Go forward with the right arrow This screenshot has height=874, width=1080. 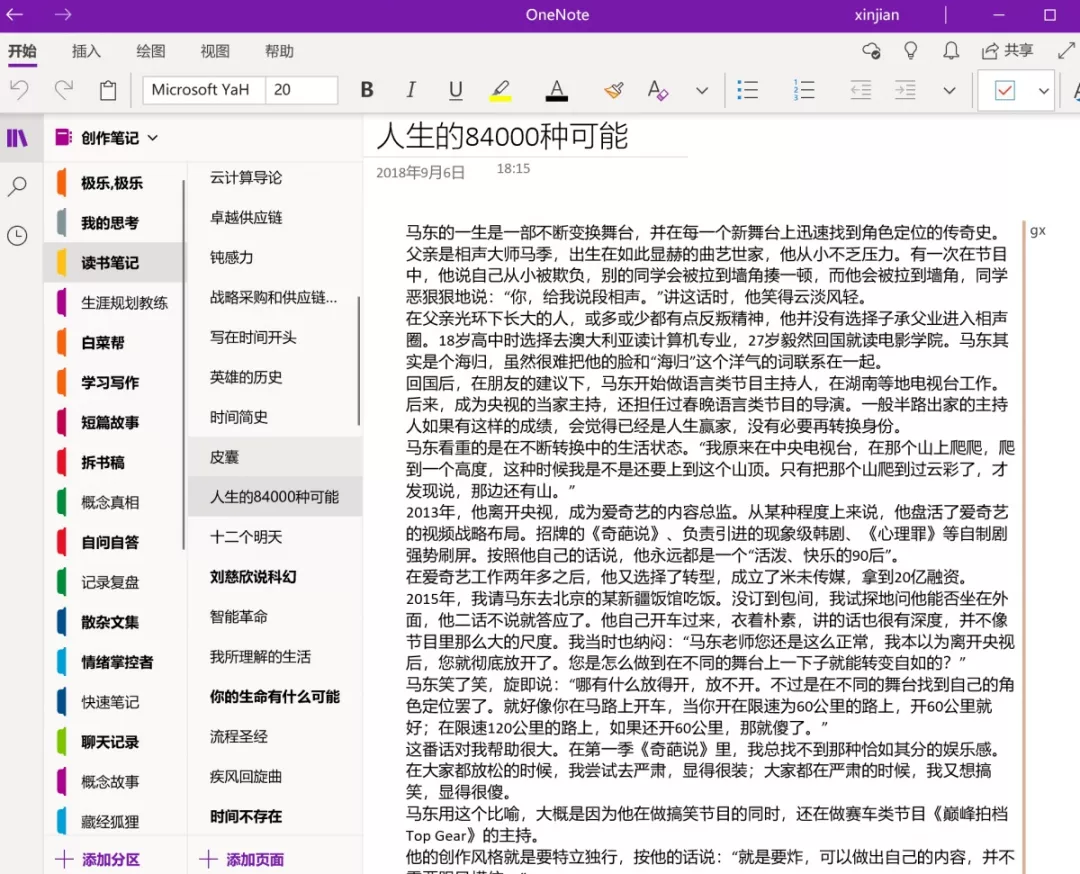coord(63,14)
